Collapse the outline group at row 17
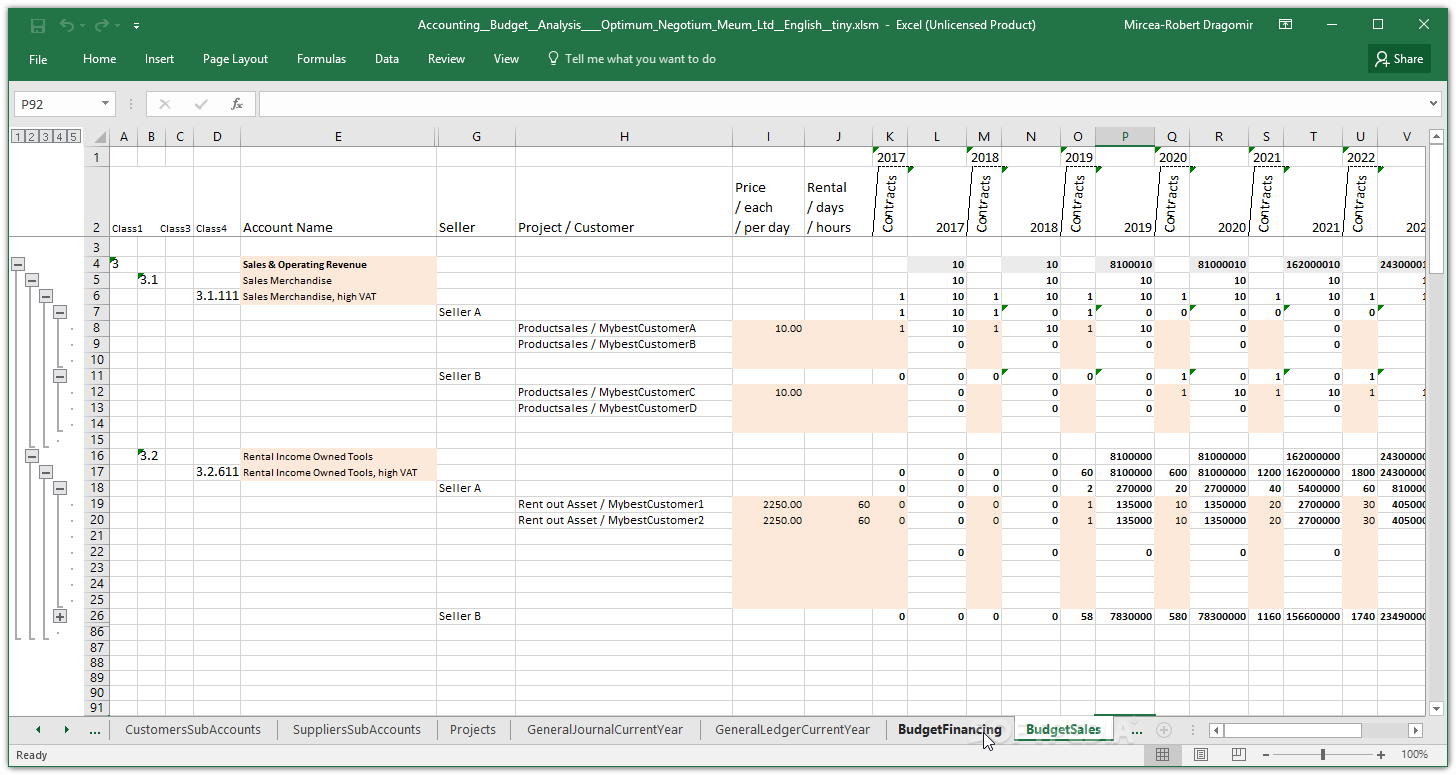The height and width of the screenshot is (775, 1456). [x=45, y=472]
